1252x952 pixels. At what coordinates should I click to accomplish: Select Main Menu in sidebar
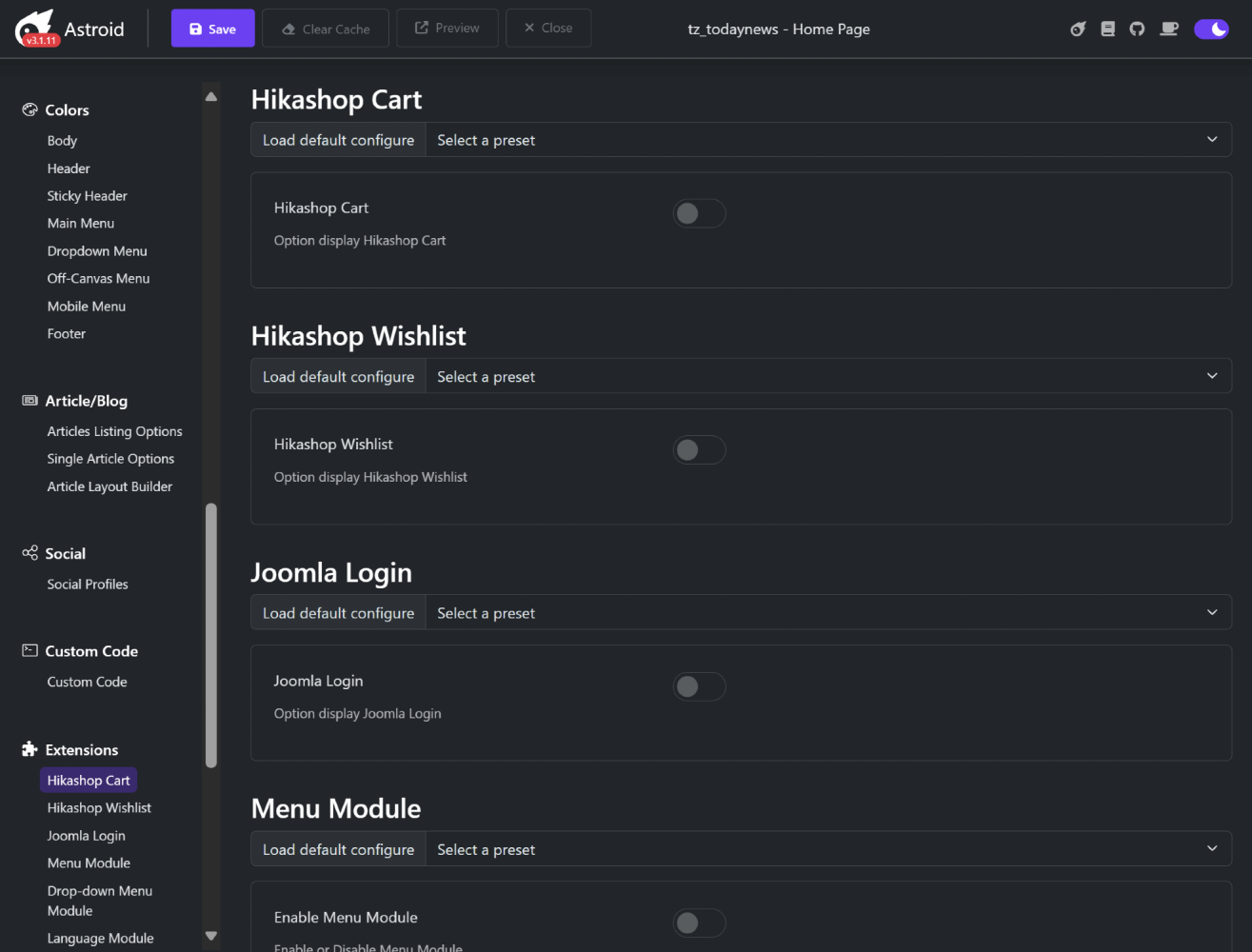(x=81, y=224)
